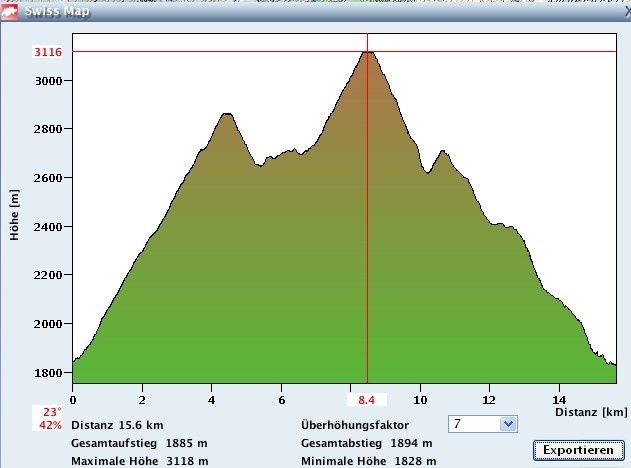Click the red 3116 elevation readout label
The height and width of the screenshot is (468, 631).
pos(48,51)
